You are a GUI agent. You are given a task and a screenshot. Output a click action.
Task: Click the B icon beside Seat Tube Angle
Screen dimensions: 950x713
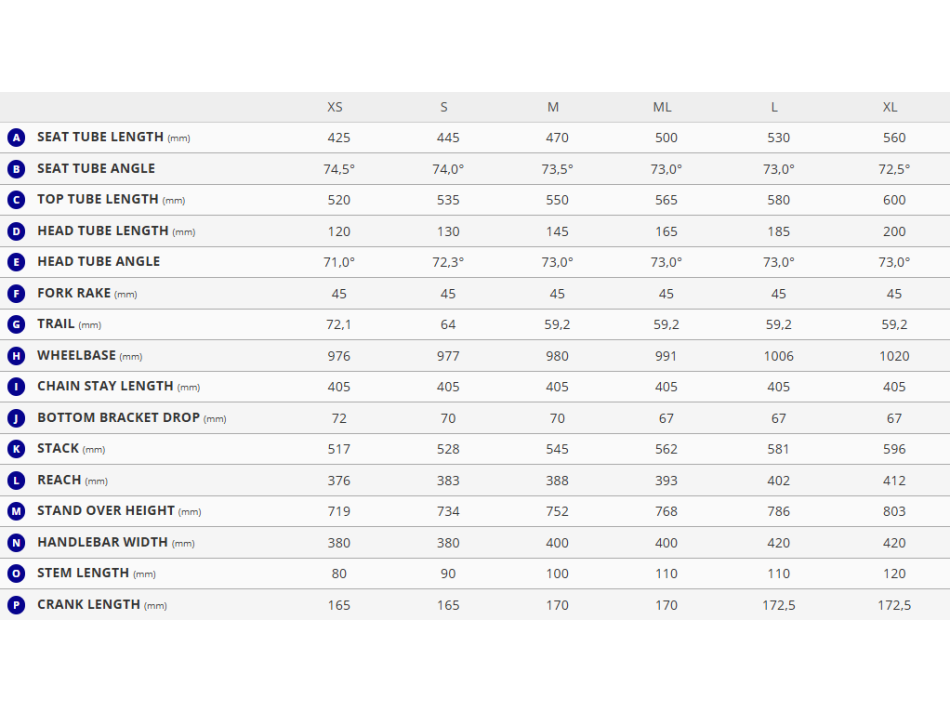point(16,169)
